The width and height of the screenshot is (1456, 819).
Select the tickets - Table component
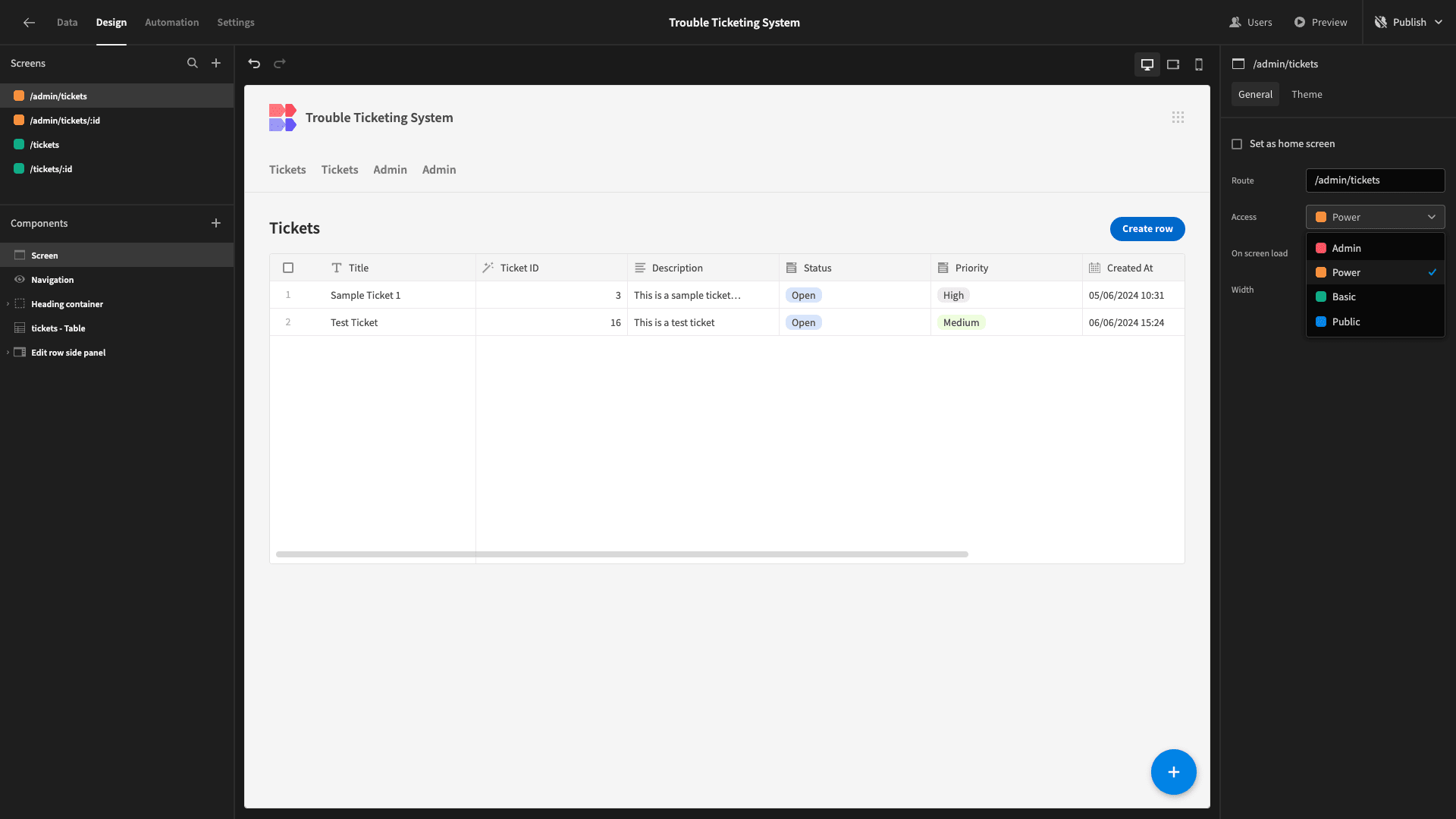117,328
